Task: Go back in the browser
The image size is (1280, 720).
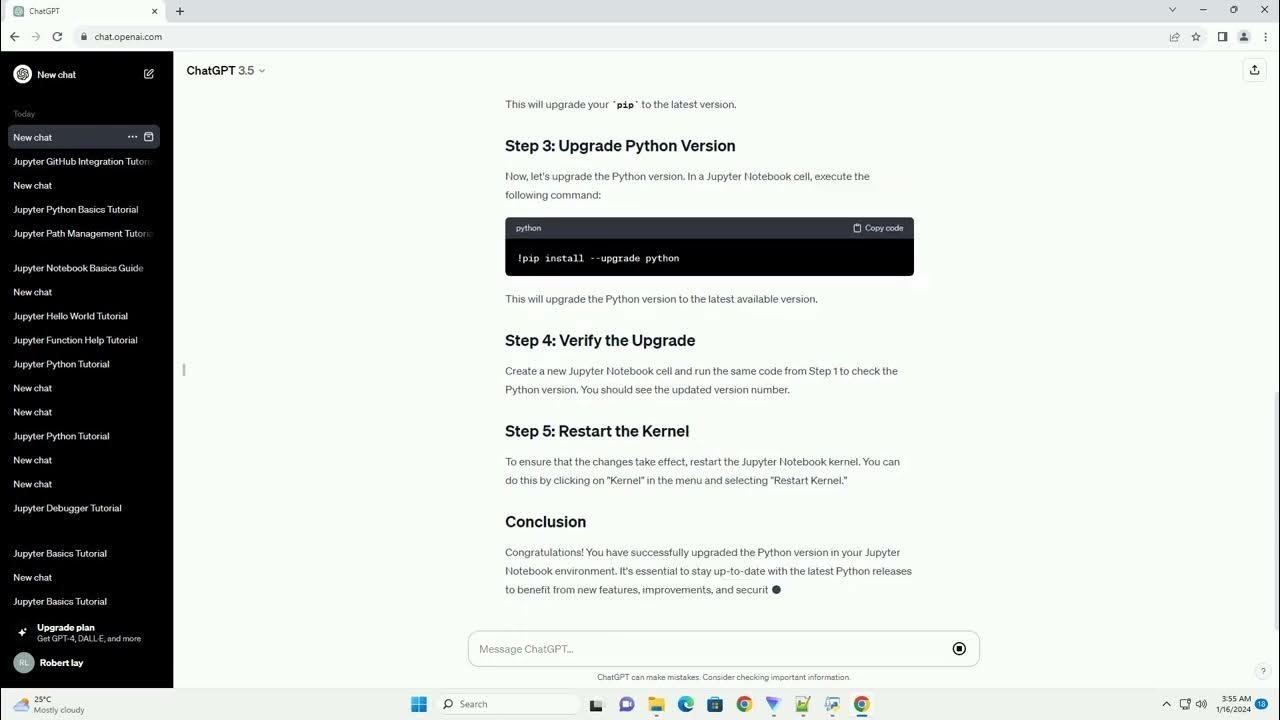Action: [14, 37]
